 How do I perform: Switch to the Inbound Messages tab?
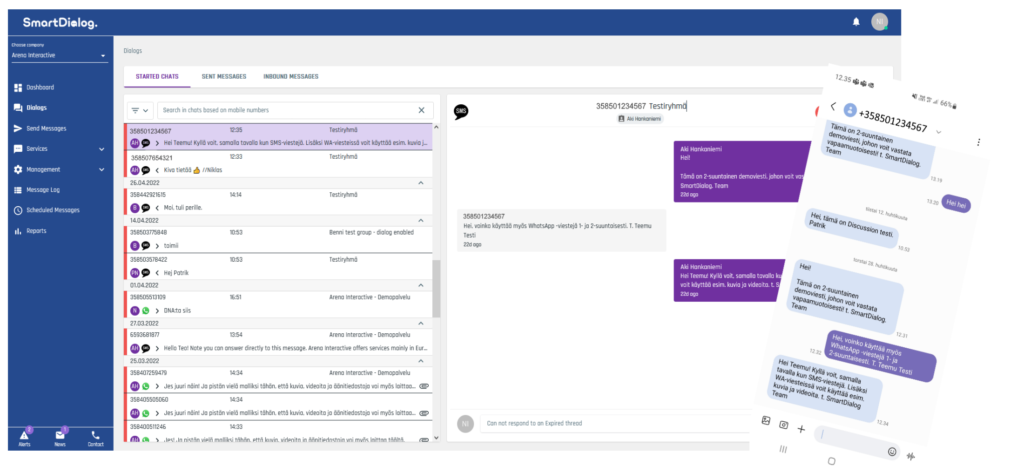click(x=291, y=76)
